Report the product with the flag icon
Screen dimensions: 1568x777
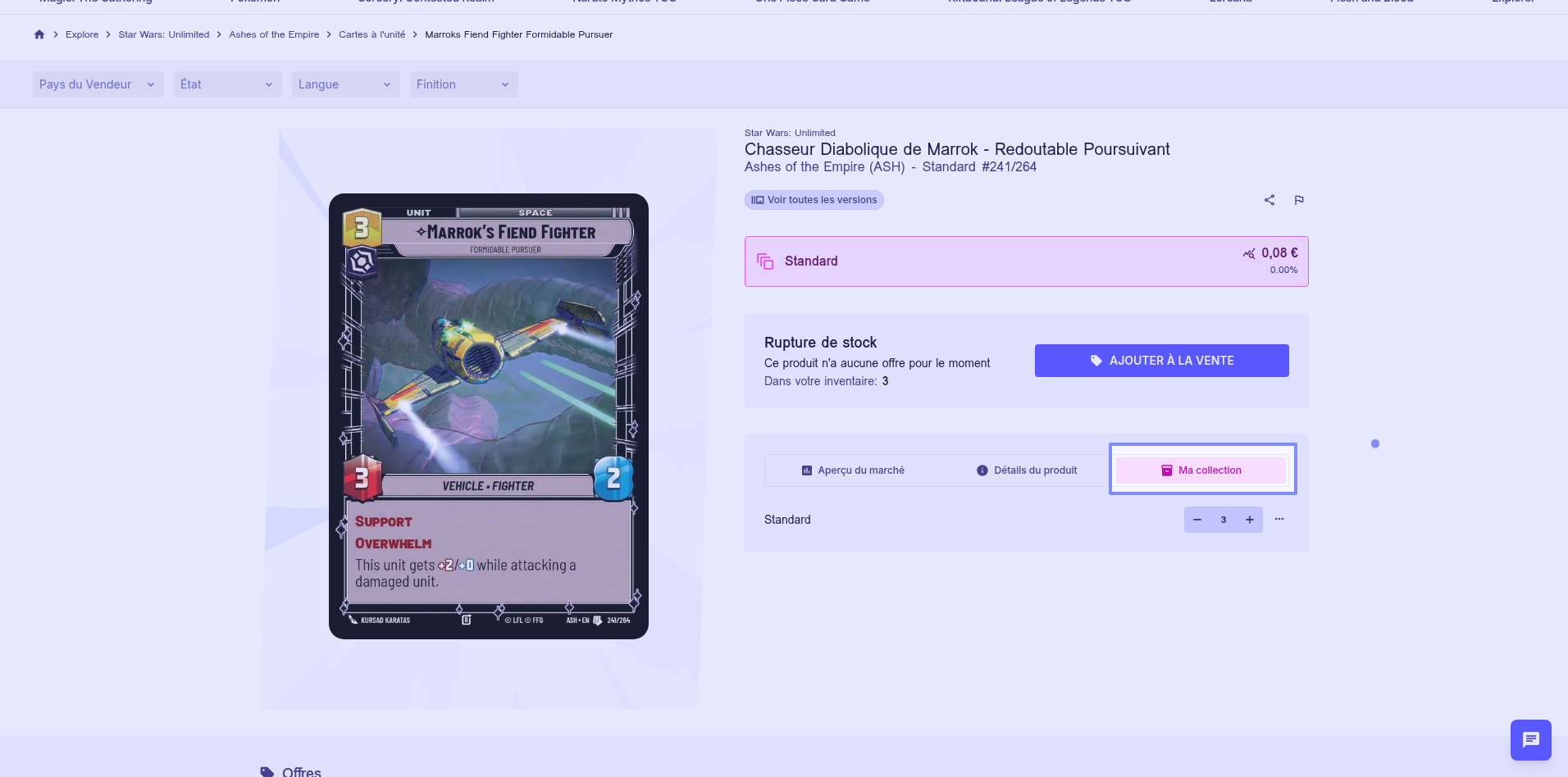1299,200
